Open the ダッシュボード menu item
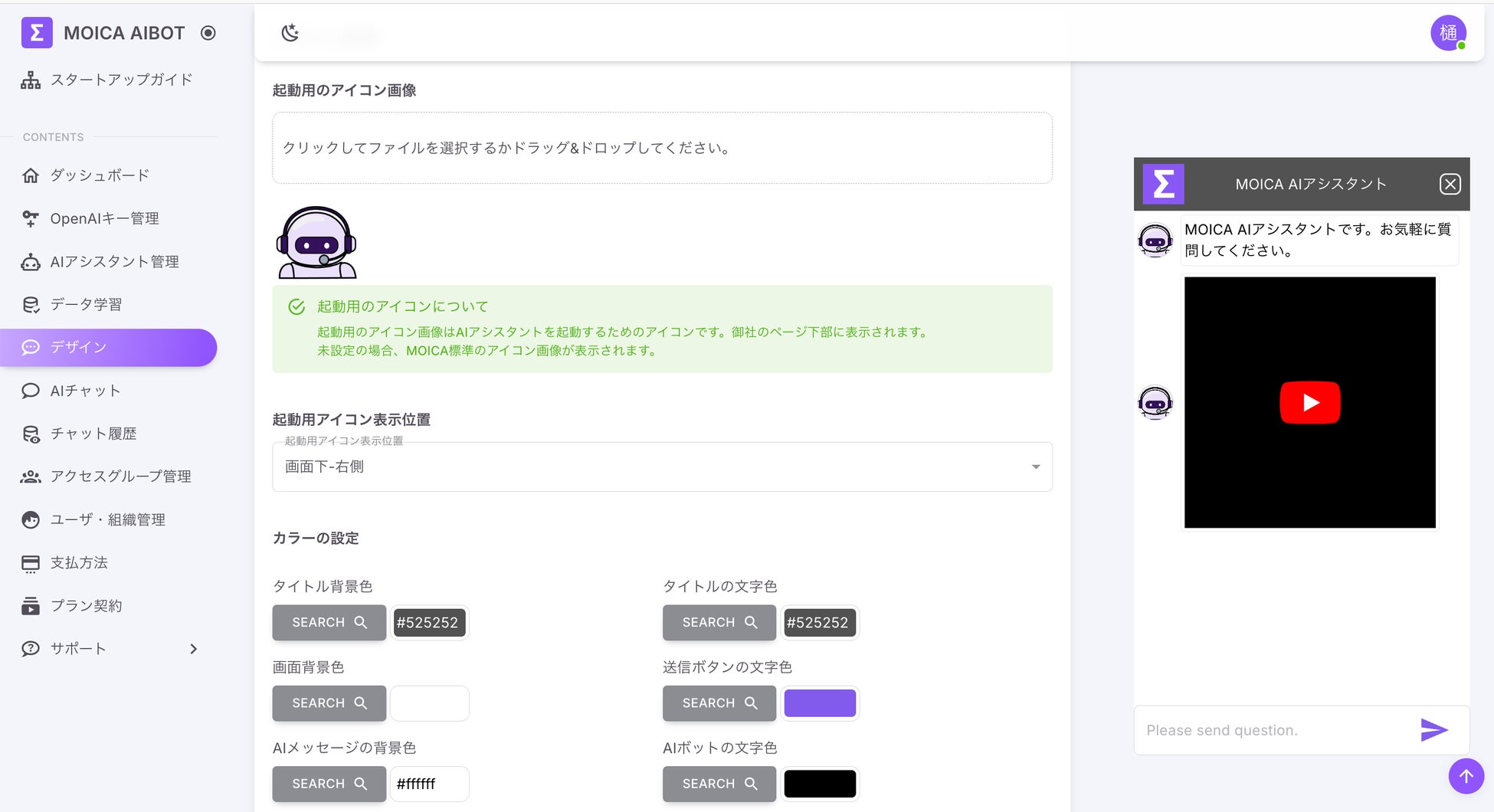1494x812 pixels. pos(100,175)
